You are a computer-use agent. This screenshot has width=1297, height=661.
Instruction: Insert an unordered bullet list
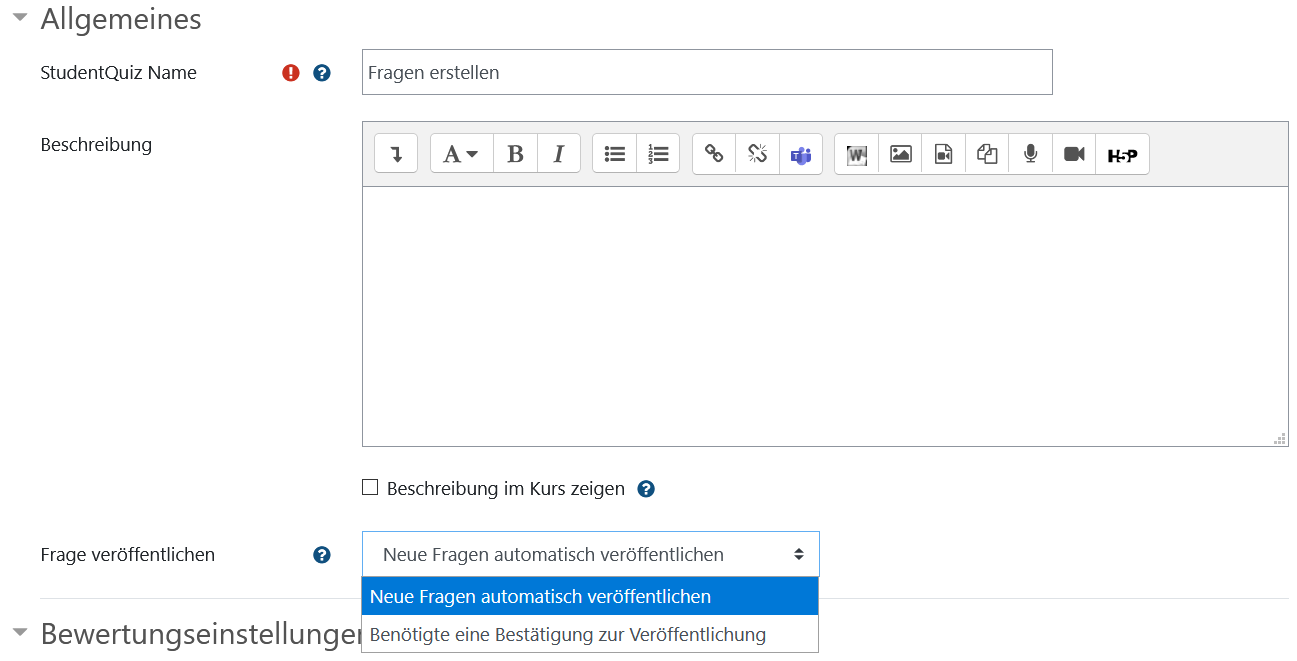tap(614, 153)
